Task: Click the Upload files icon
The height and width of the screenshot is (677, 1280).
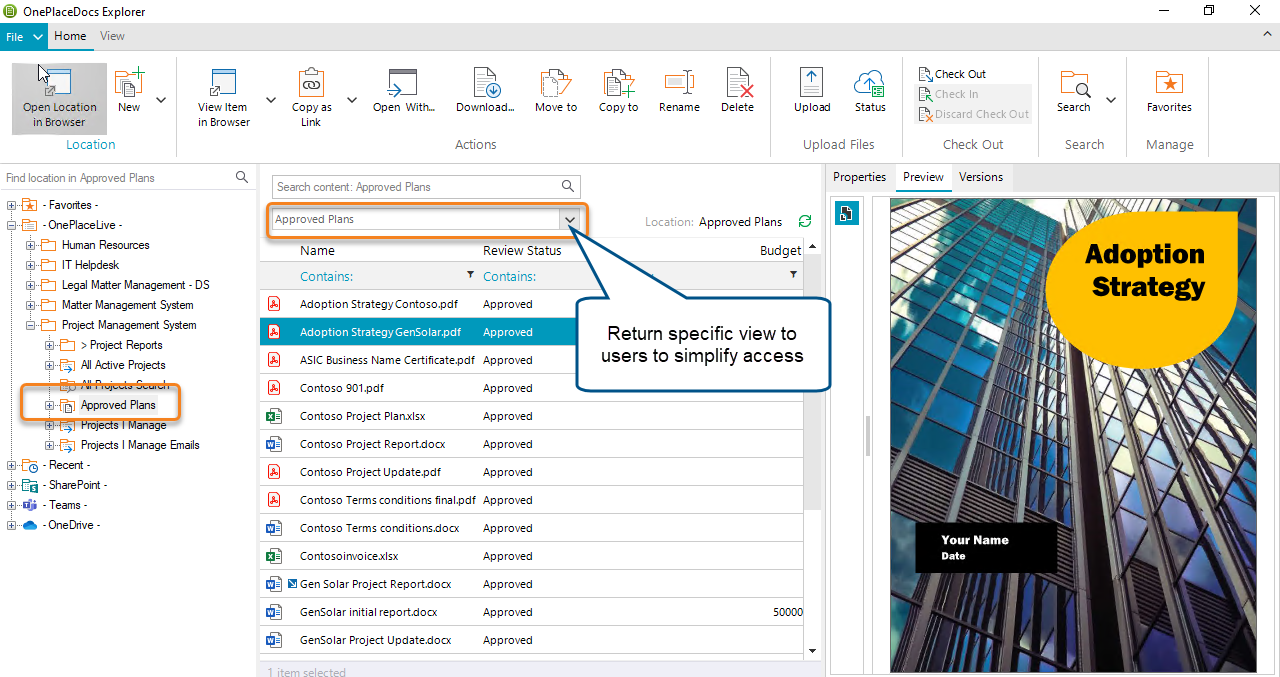Action: pyautogui.click(x=811, y=84)
